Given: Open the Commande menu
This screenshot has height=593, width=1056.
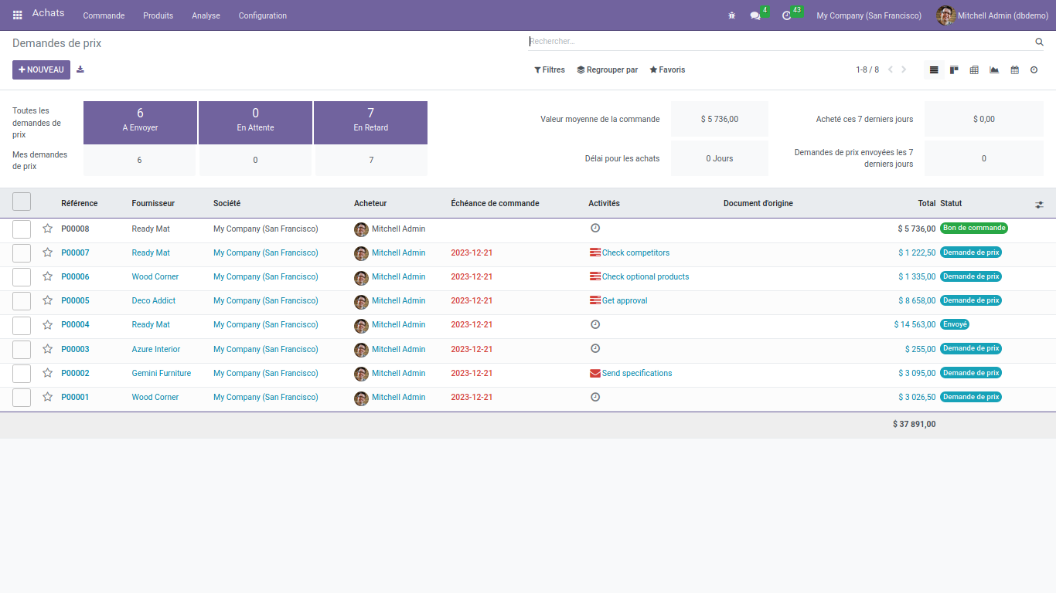Looking at the screenshot, I should coord(104,16).
